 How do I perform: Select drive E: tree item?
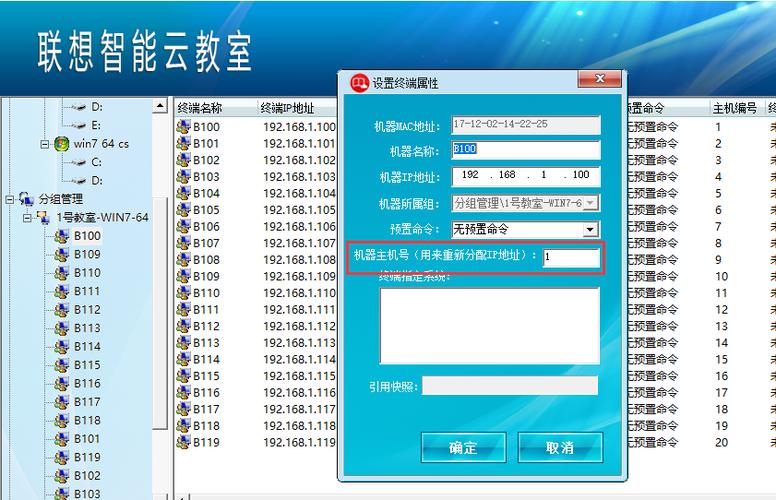pos(96,125)
